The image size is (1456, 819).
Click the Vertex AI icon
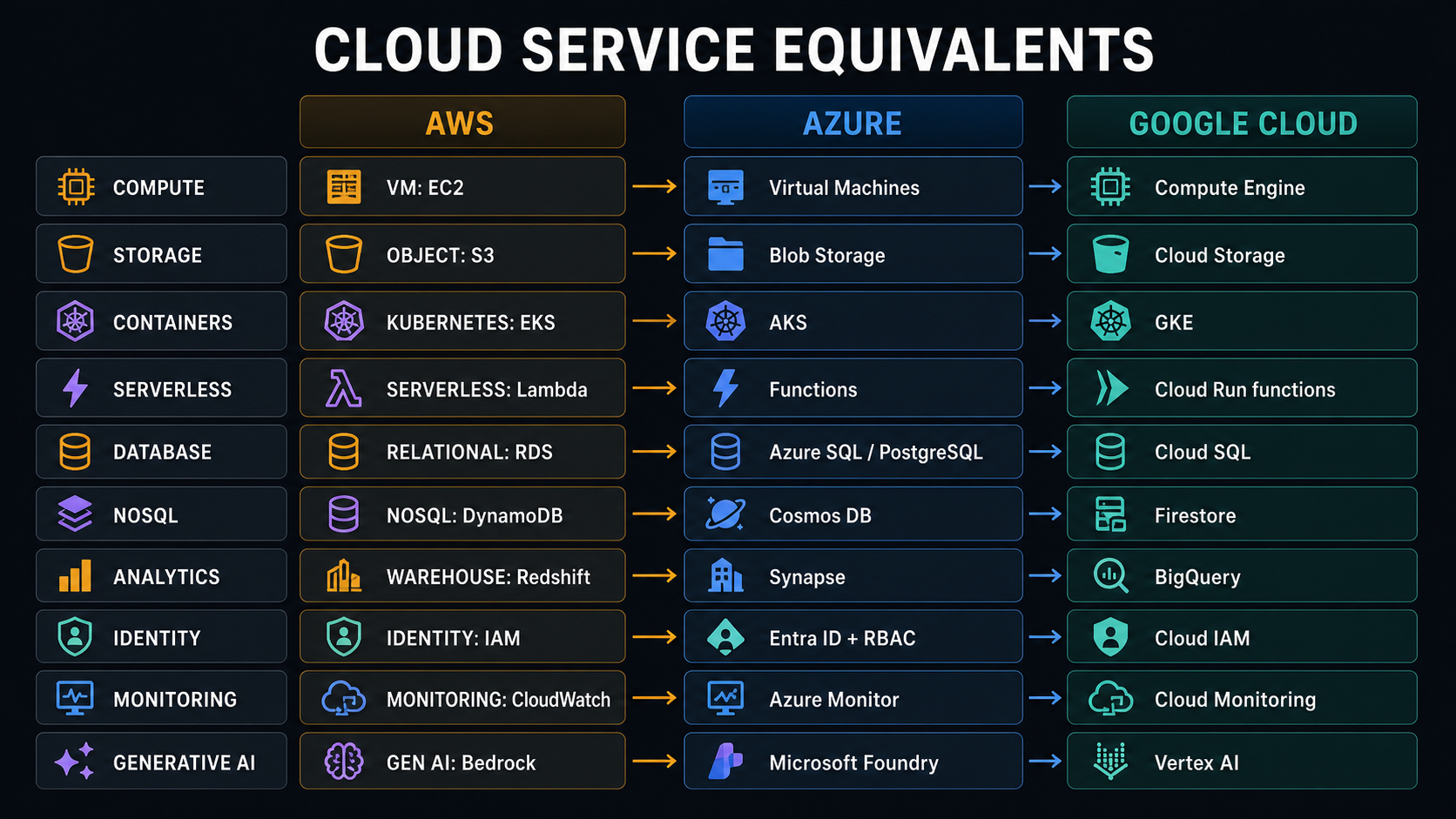pyautogui.click(x=1110, y=762)
